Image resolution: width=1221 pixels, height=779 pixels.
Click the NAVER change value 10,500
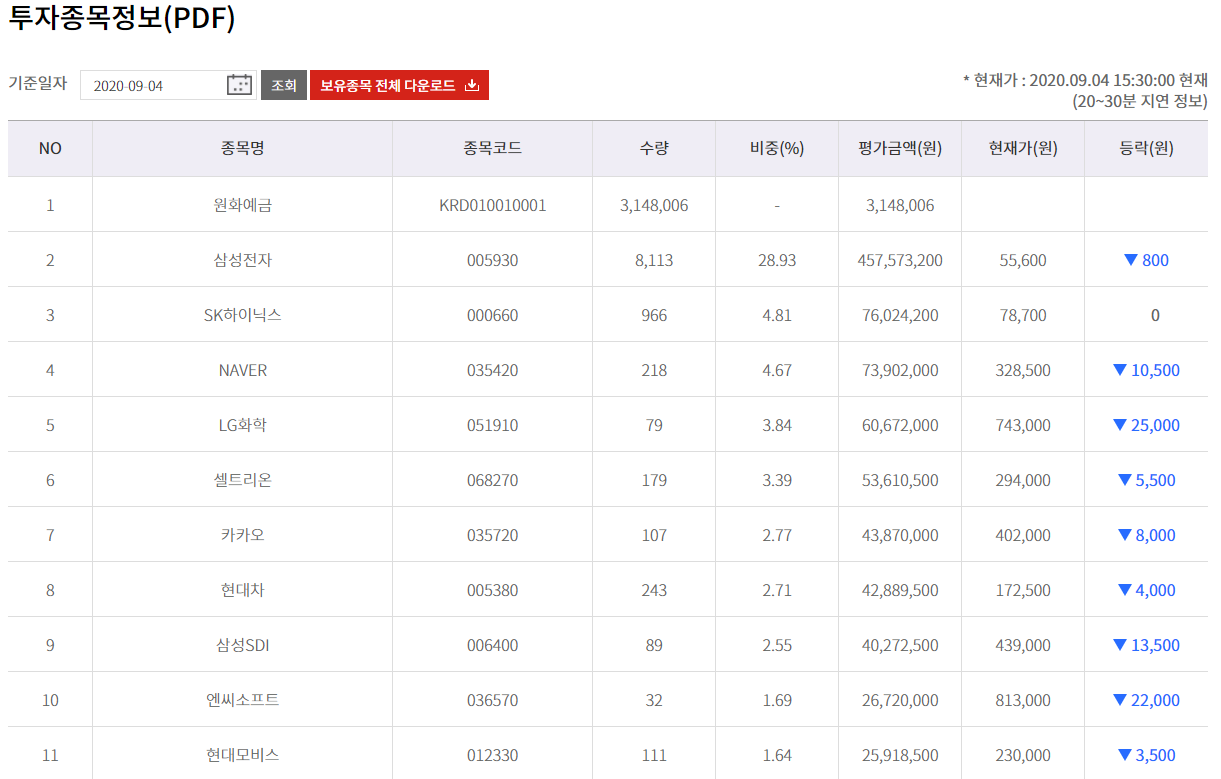pos(1146,370)
